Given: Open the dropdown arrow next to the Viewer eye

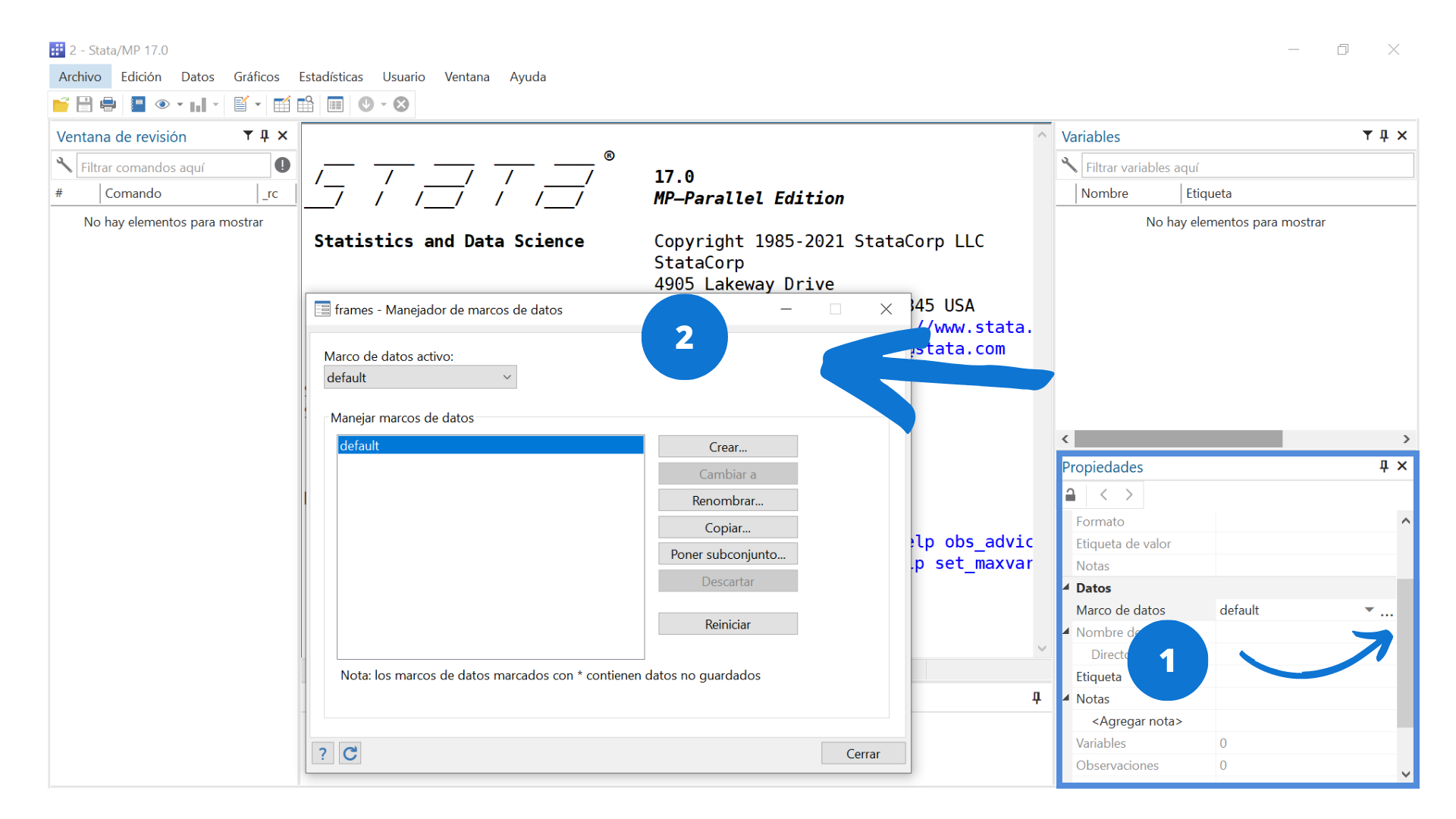Looking at the screenshot, I should (180, 105).
